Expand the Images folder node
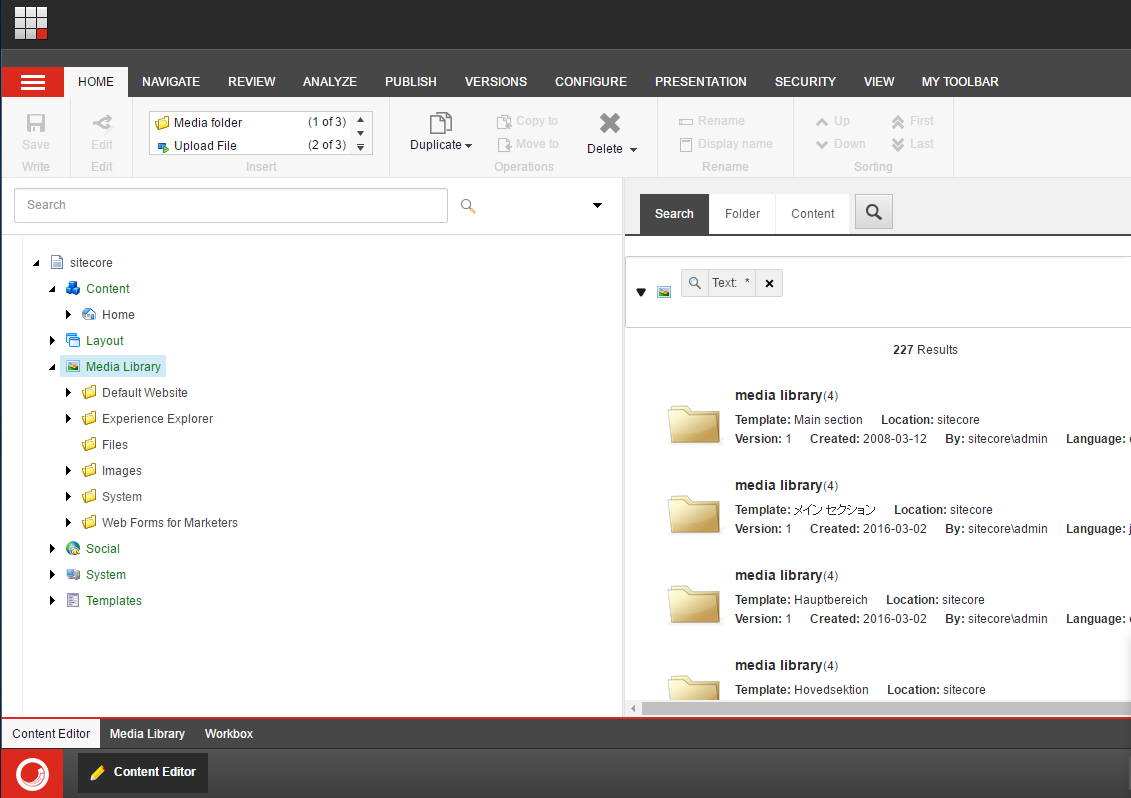1131x798 pixels. [69, 471]
